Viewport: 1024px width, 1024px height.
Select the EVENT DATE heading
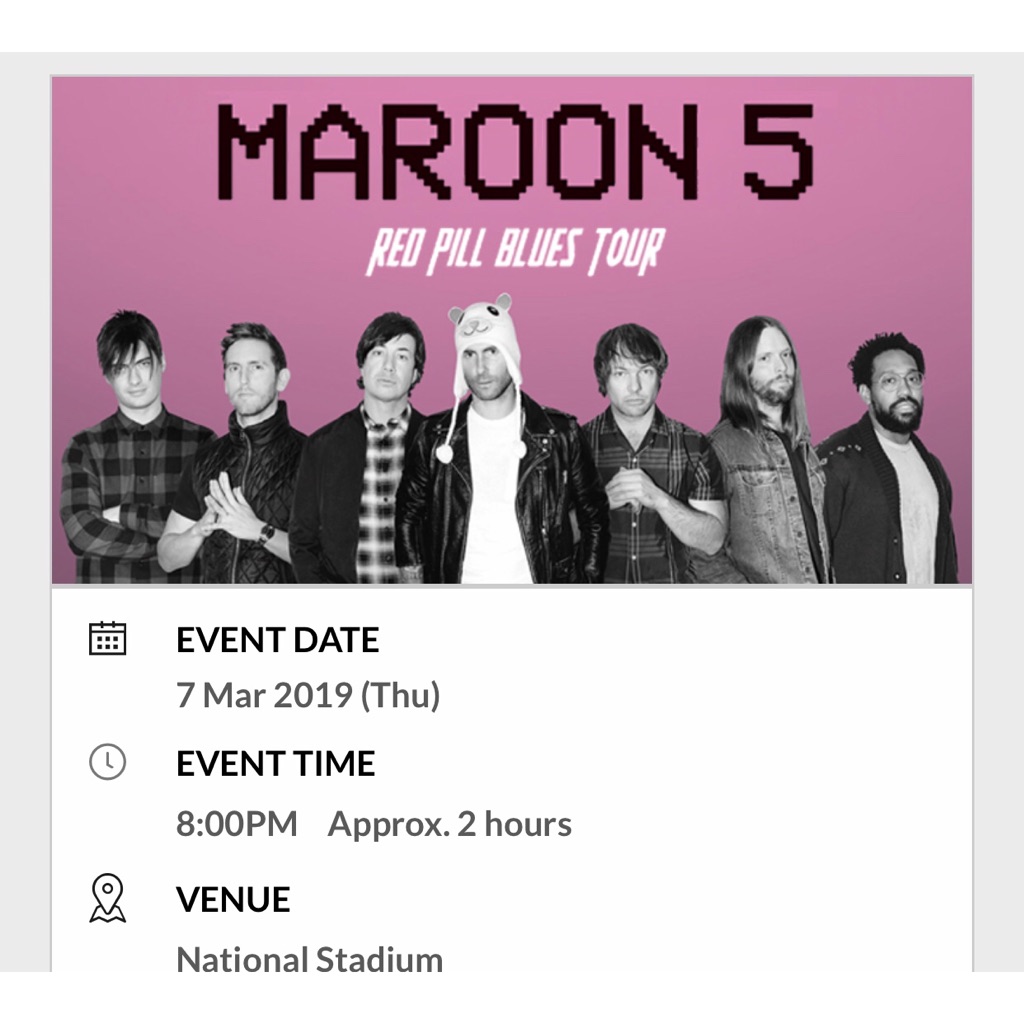click(x=278, y=639)
